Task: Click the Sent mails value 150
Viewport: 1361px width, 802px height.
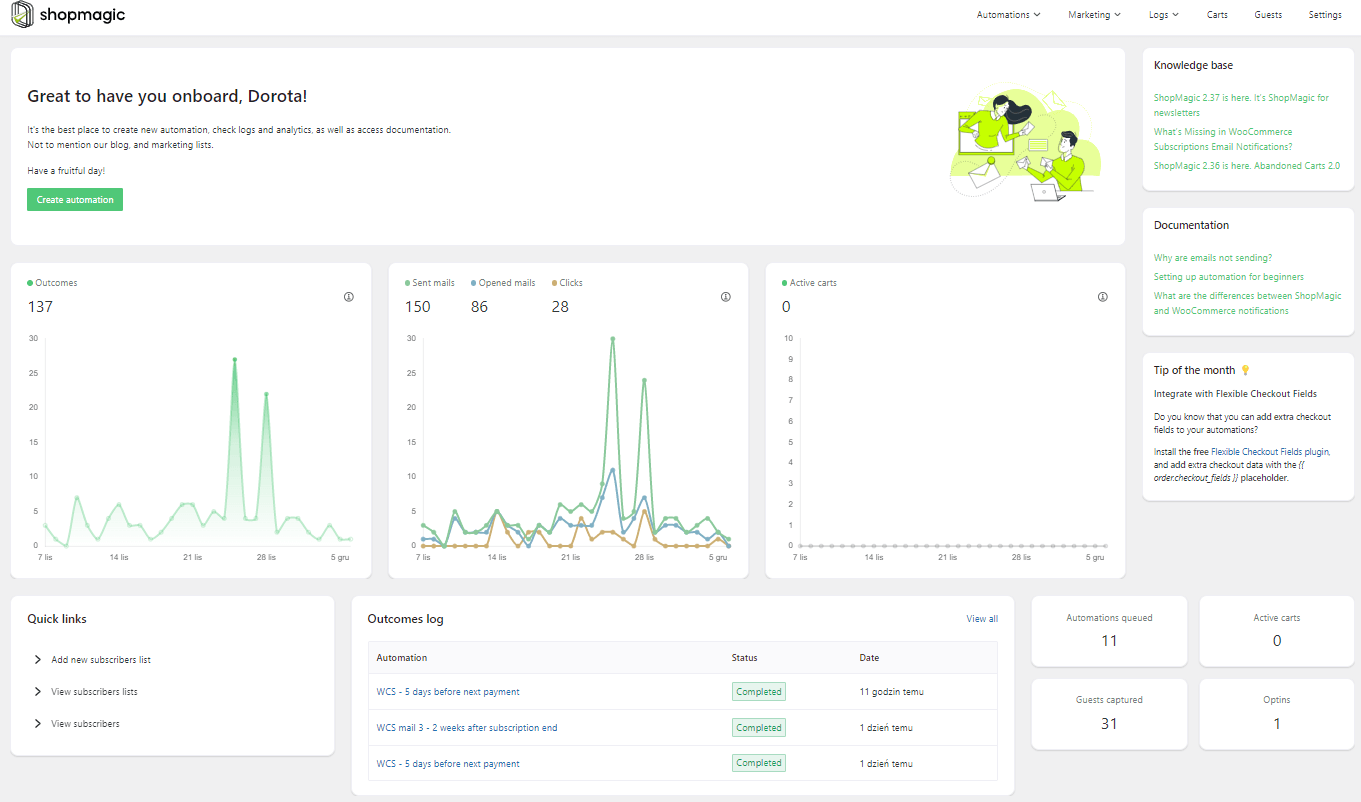Action: (418, 307)
